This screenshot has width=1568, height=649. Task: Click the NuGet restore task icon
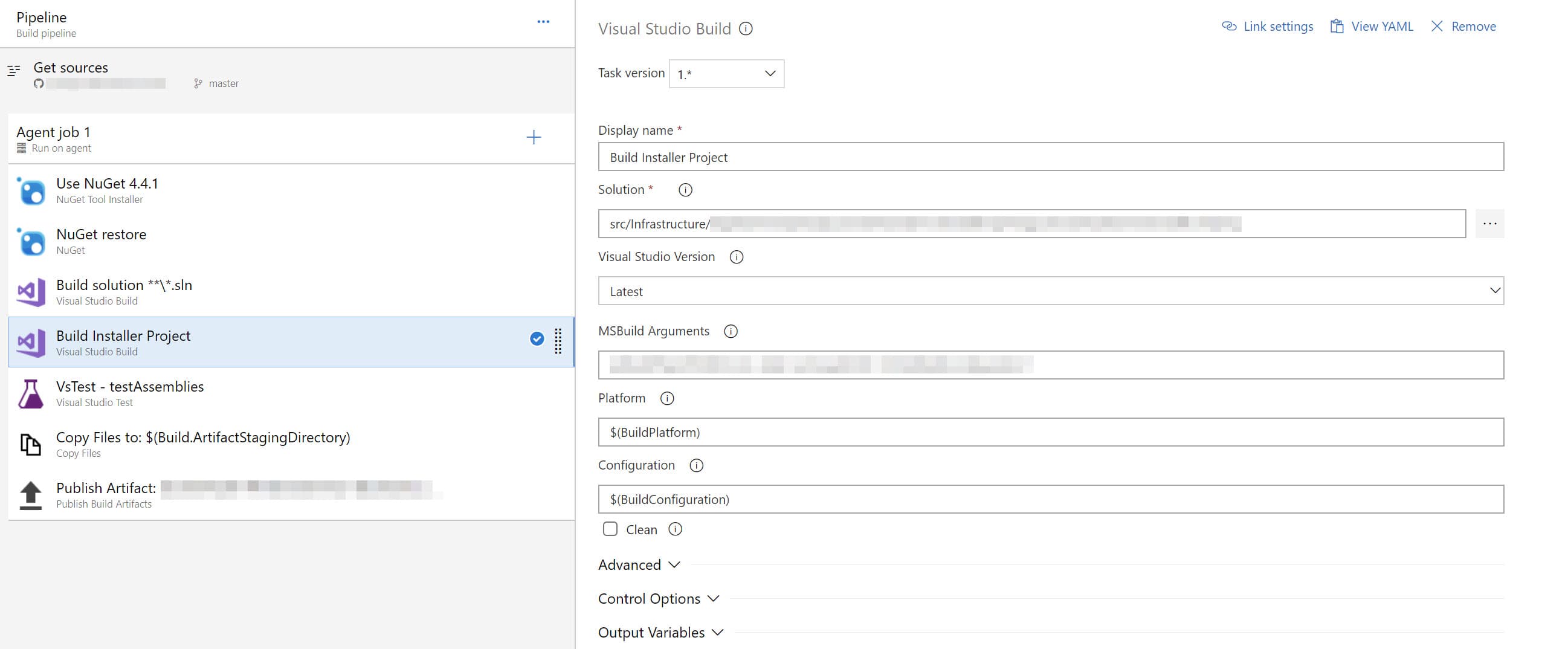(31, 242)
